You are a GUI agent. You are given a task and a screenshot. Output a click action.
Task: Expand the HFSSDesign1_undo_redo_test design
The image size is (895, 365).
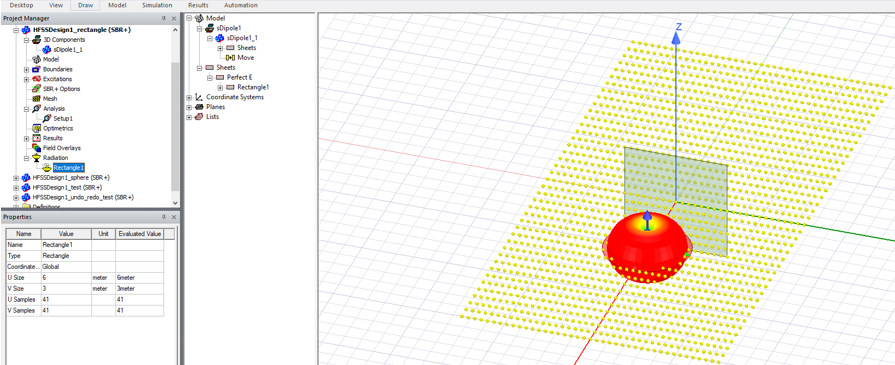[16, 197]
